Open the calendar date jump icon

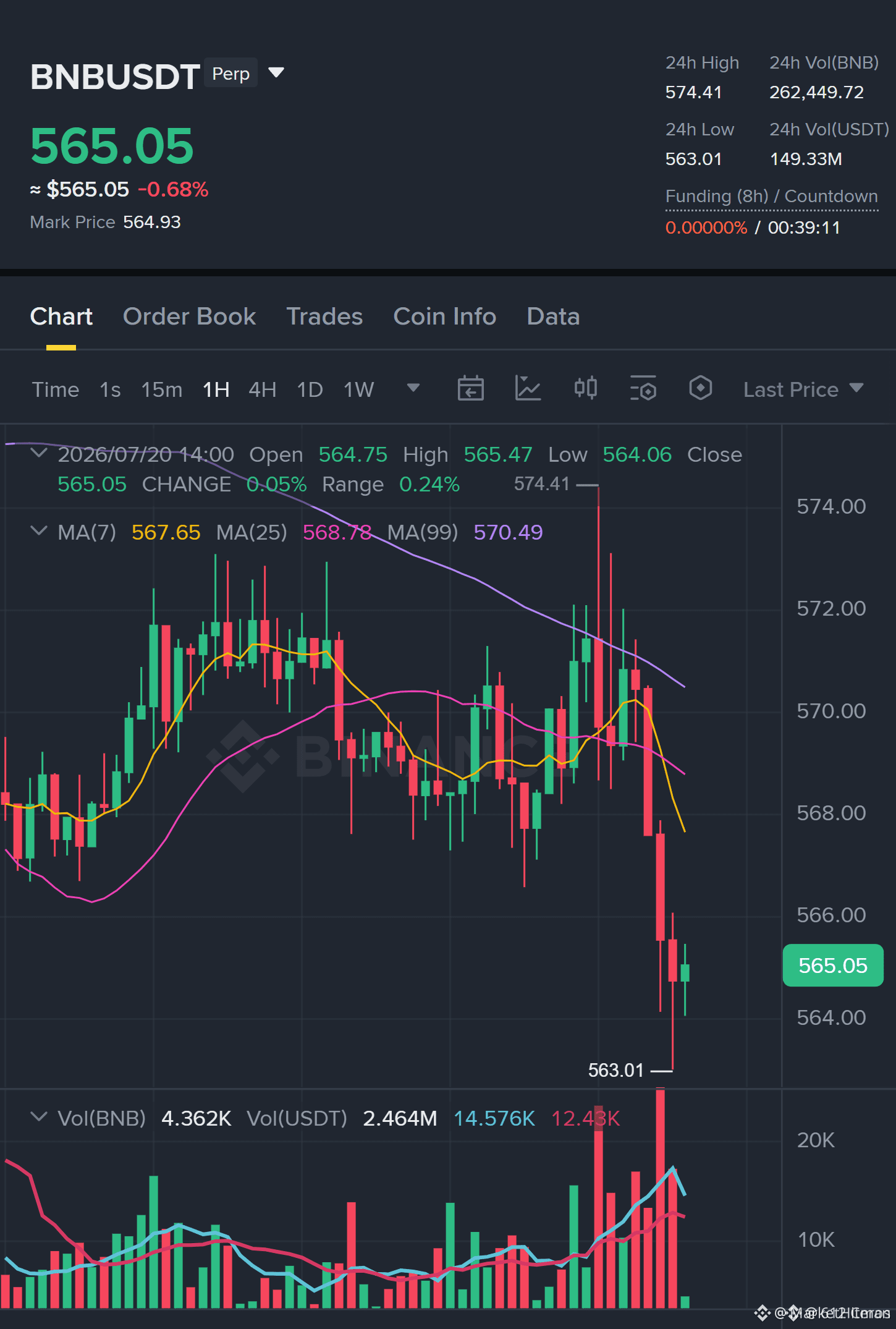[x=470, y=389]
